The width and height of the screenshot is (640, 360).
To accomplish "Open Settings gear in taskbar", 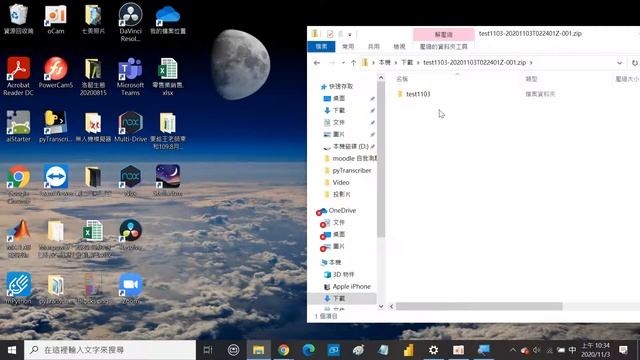I will tap(433, 350).
